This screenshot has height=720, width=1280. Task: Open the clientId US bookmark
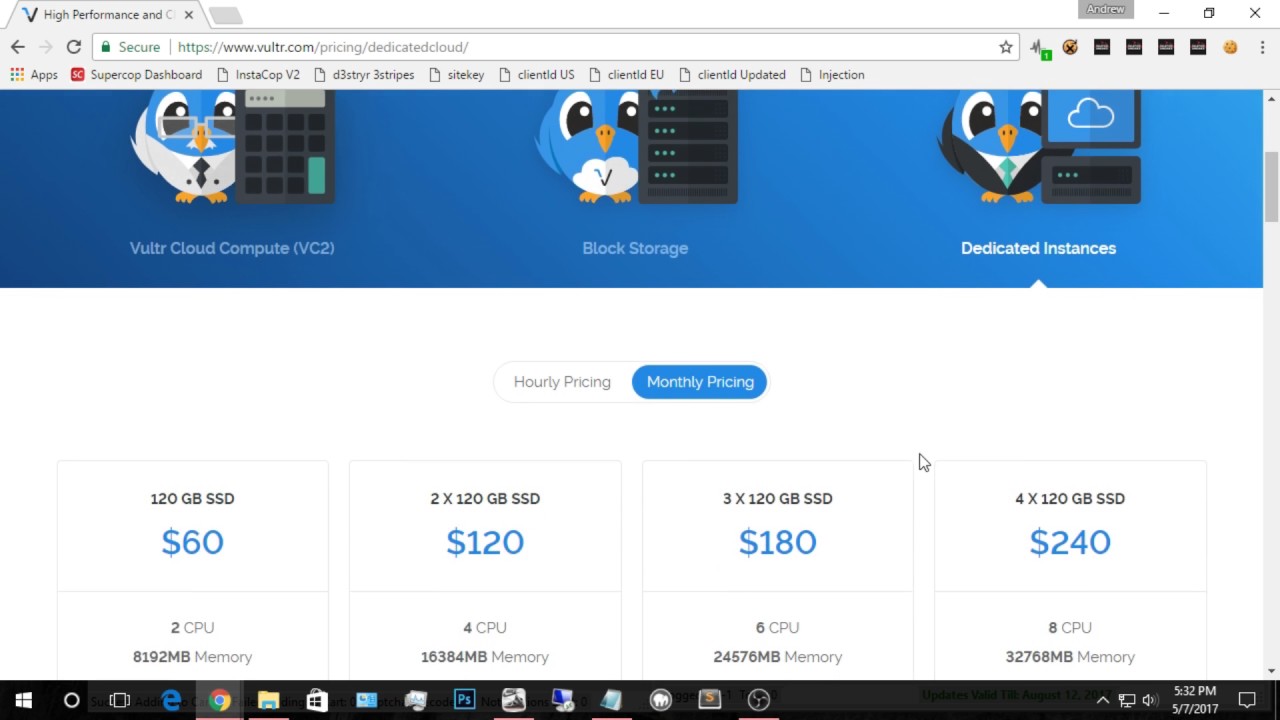[536, 75]
